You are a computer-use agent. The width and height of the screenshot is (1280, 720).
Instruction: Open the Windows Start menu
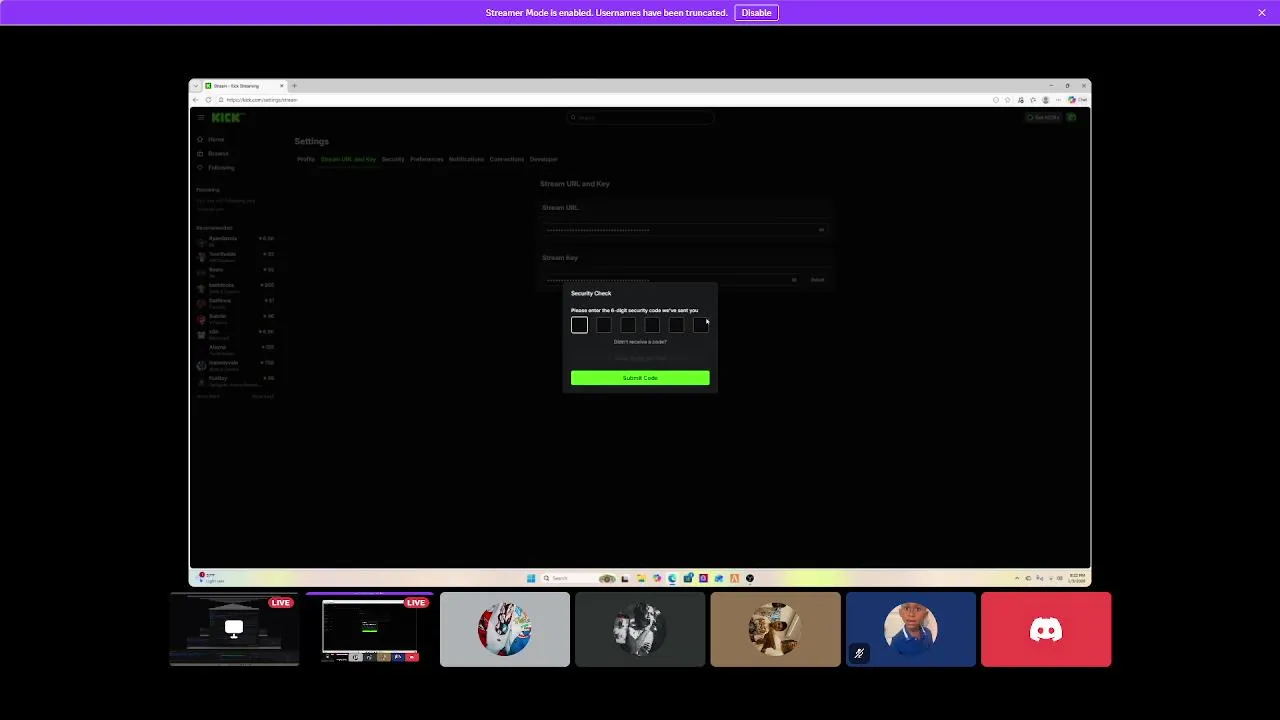point(531,578)
